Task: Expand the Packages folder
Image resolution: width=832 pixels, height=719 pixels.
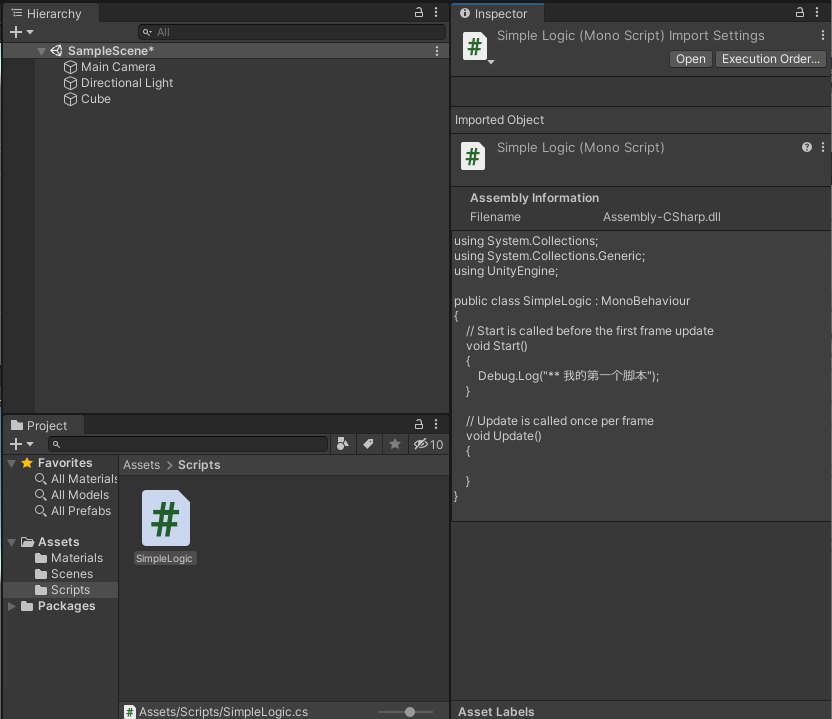Action: click(13, 606)
